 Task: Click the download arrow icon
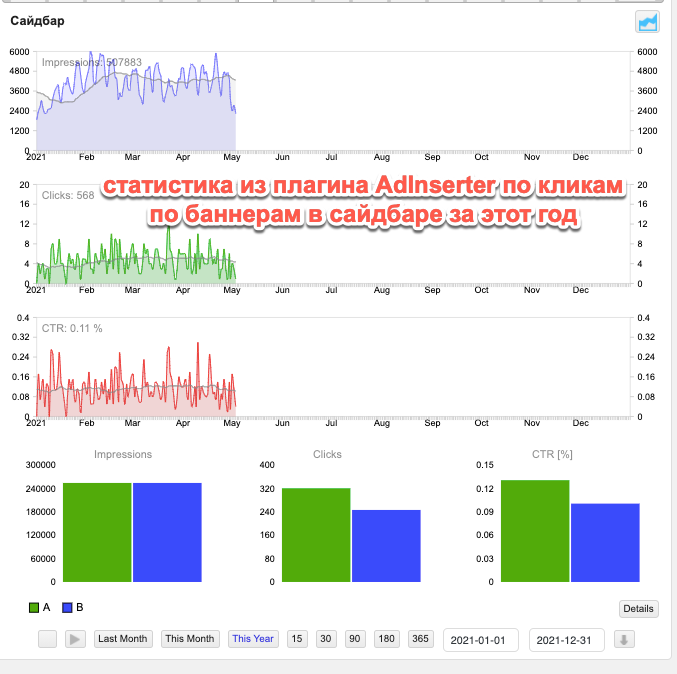pos(624,639)
